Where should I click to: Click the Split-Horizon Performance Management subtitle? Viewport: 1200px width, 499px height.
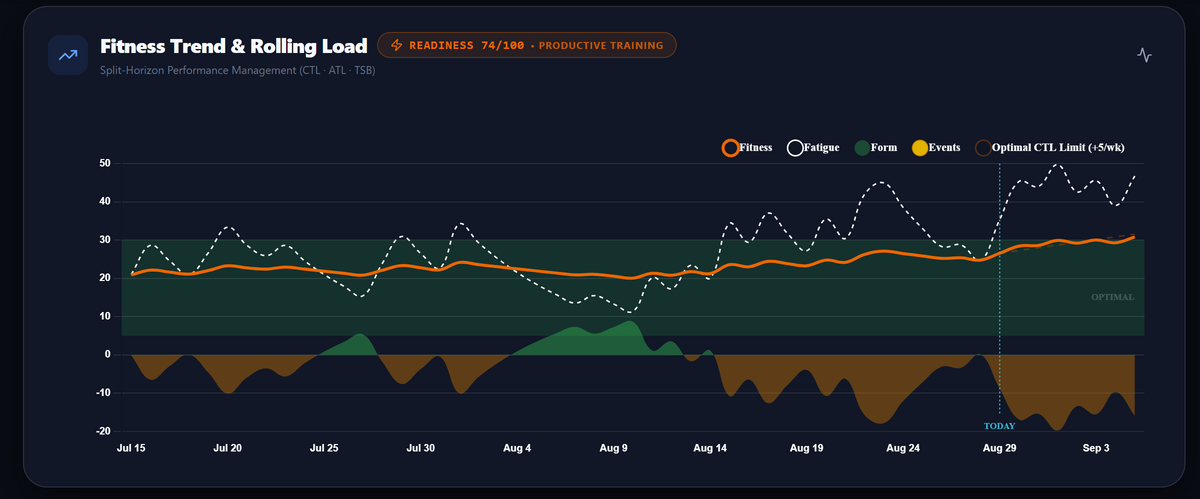(238, 71)
